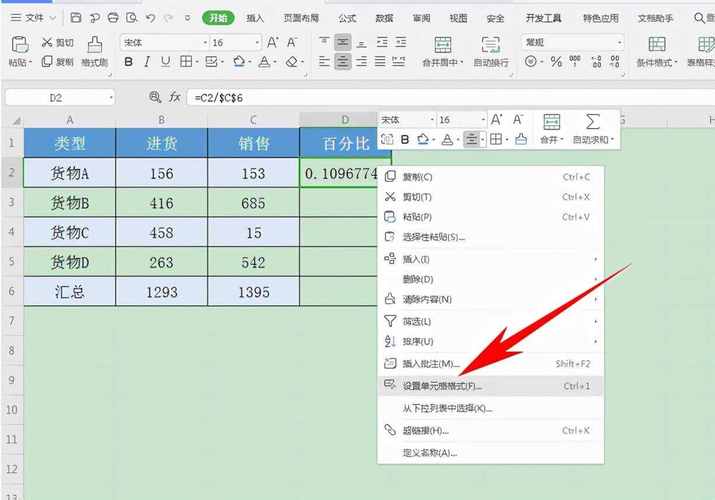
Task: Choose 设置单元格格式(F) from context menu
Action: pyautogui.click(x=491, y=386)
